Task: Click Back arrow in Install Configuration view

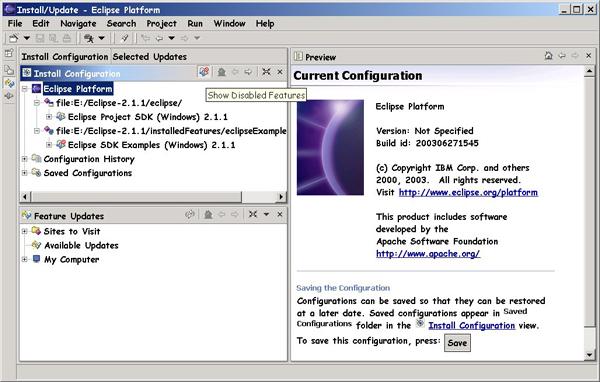Action: (x=235, y=72)
